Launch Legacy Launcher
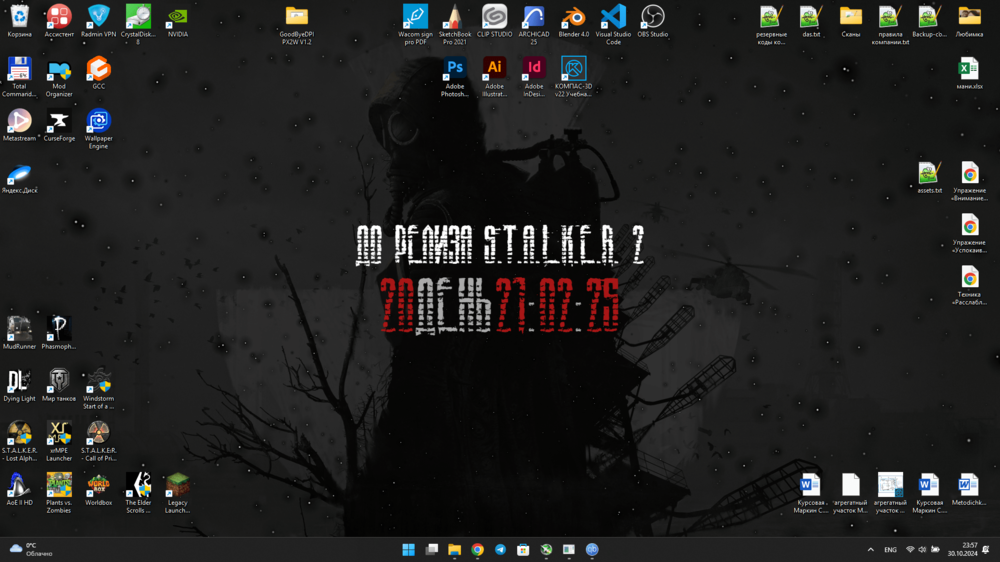 (x=177, y=493)
